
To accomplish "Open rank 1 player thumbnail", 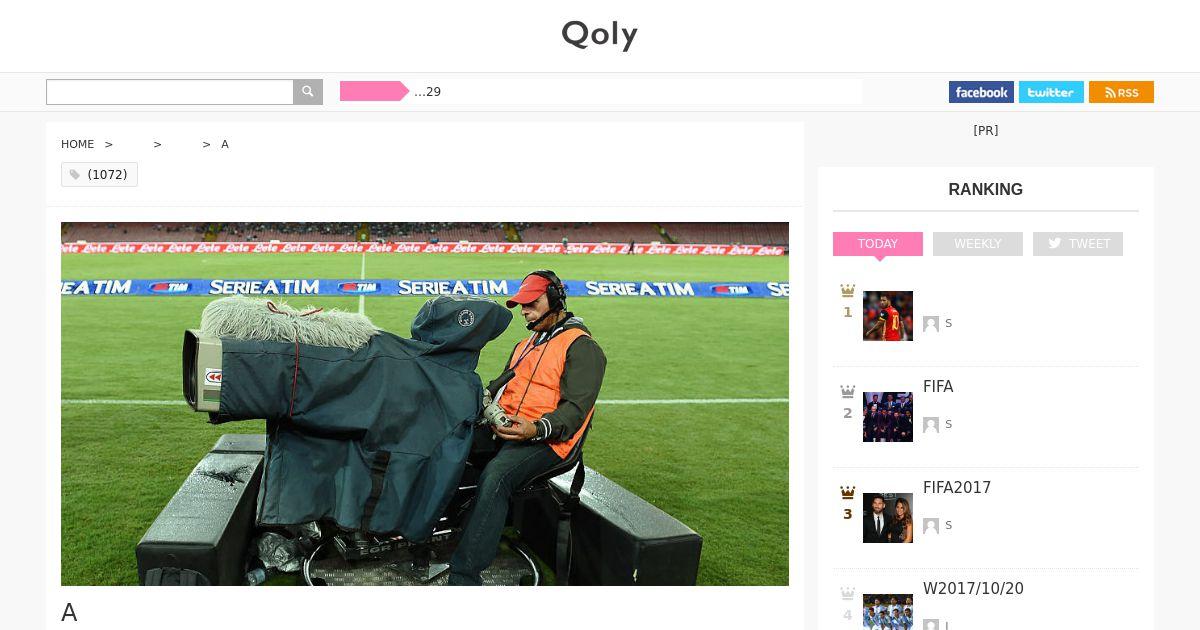I will pyautogui.click(x=888, y=316).
